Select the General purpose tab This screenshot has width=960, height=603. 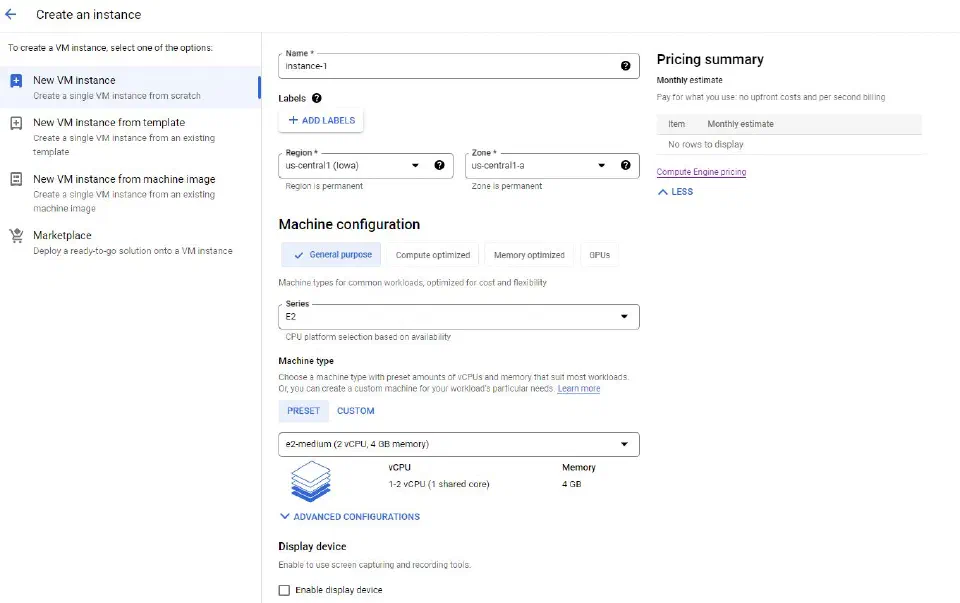[331, 255]
